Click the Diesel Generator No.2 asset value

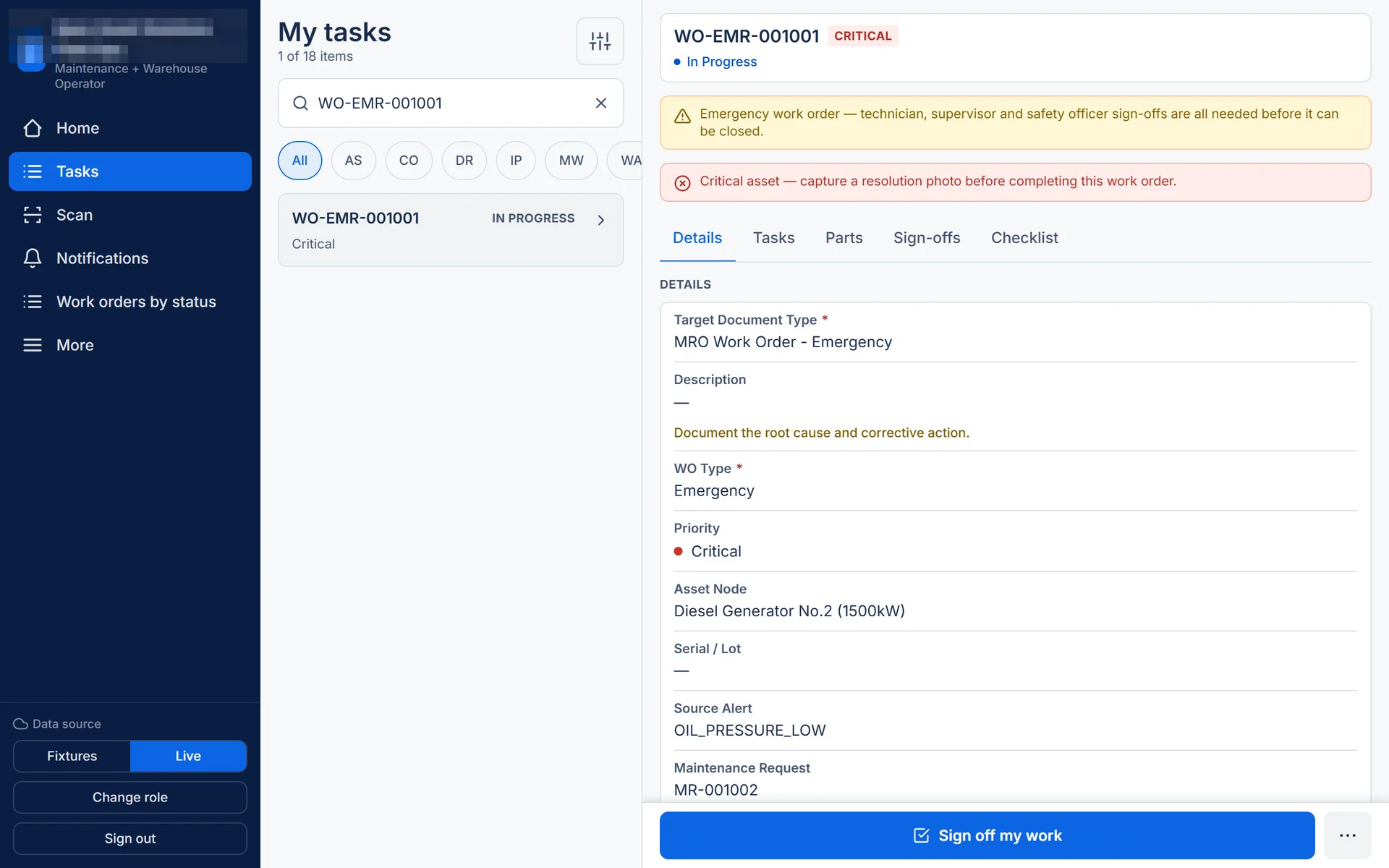tap(789, 611)
